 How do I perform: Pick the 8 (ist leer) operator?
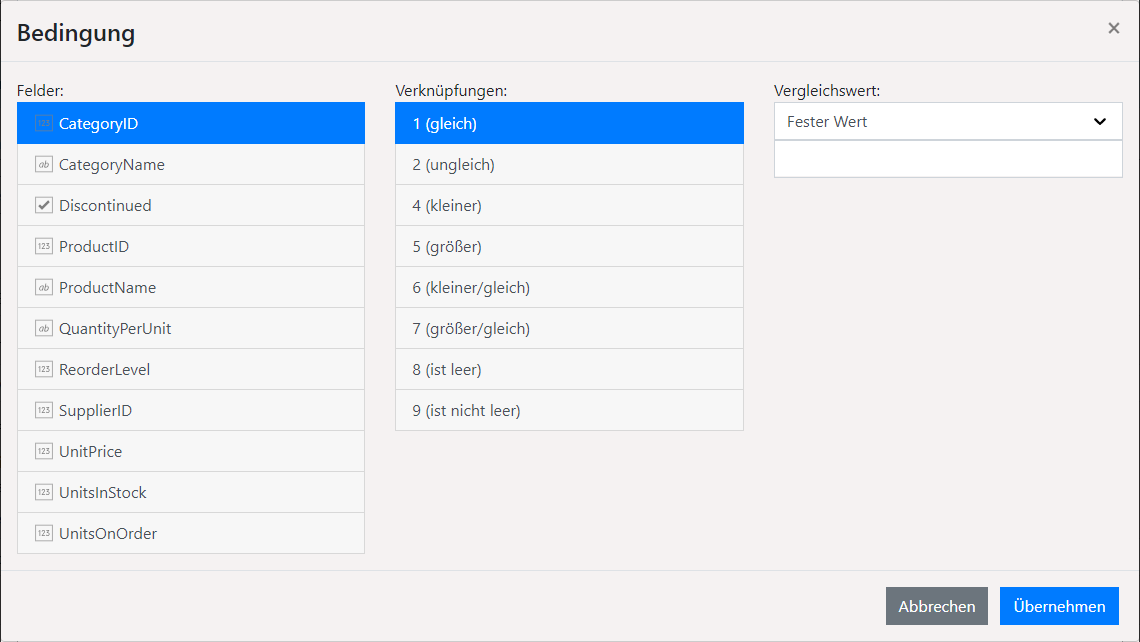point(568,370)
